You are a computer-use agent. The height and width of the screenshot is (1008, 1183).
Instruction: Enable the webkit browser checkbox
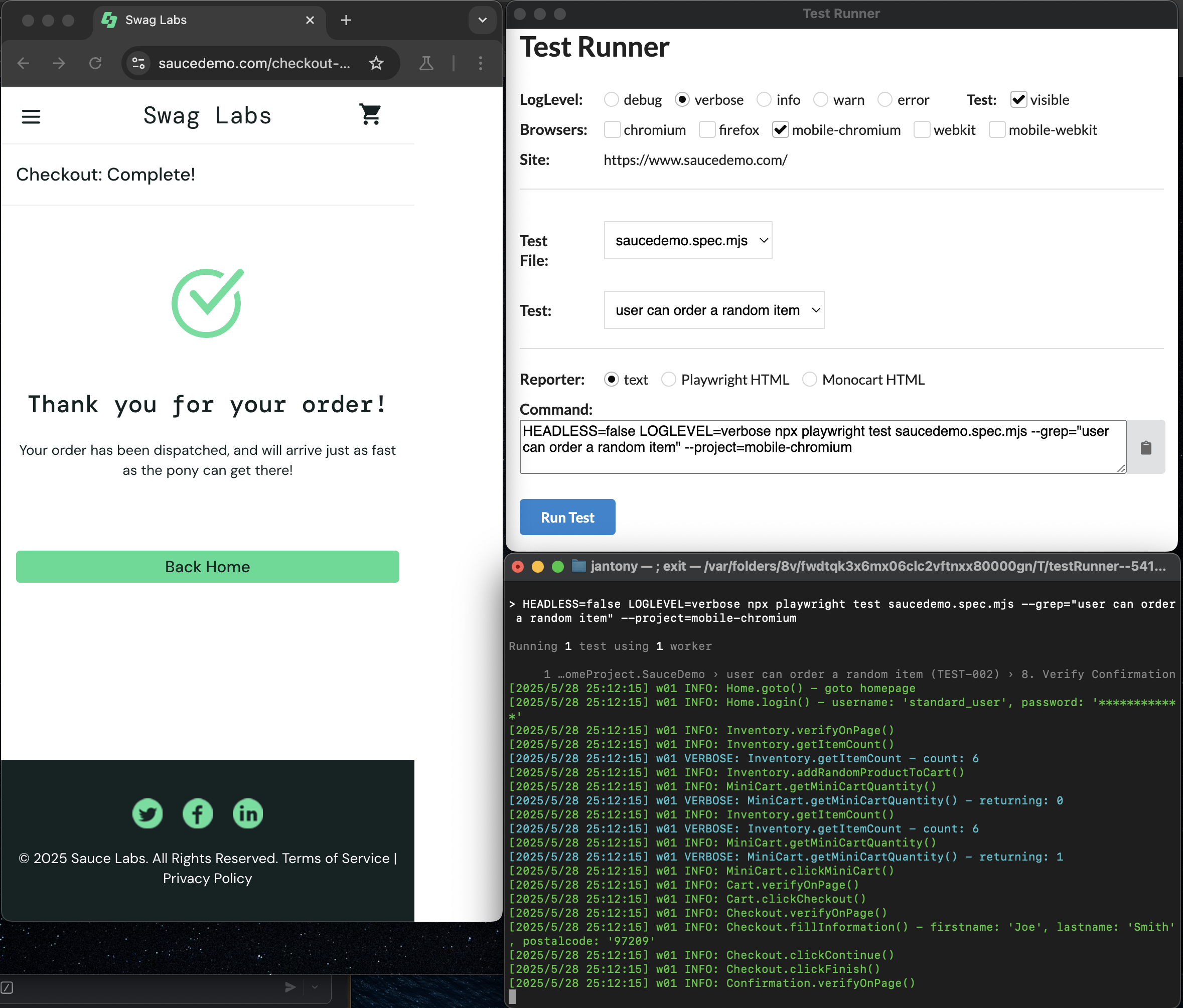tap(922, 129)
